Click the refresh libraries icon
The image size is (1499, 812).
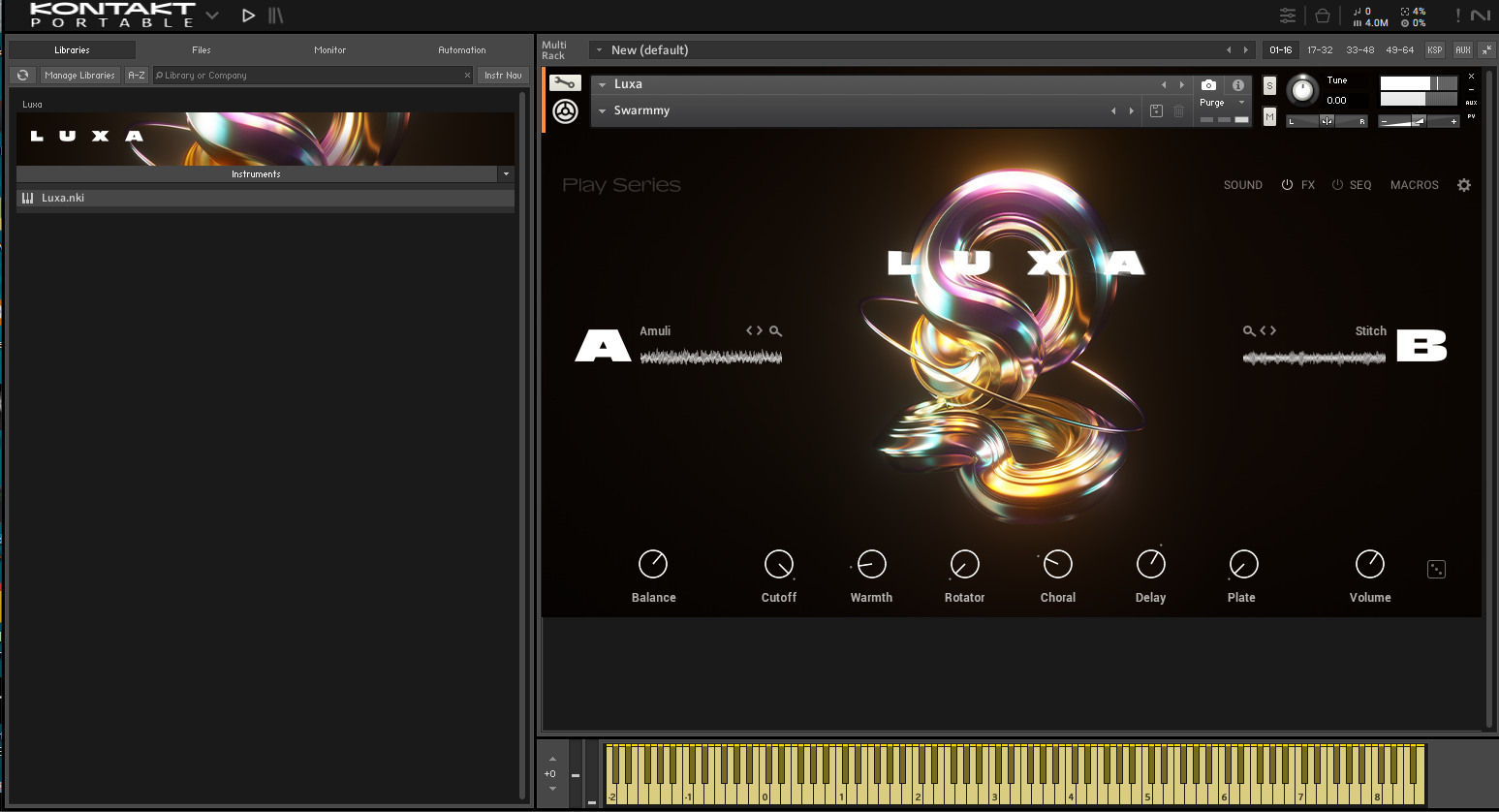click(x=22, y=75)
